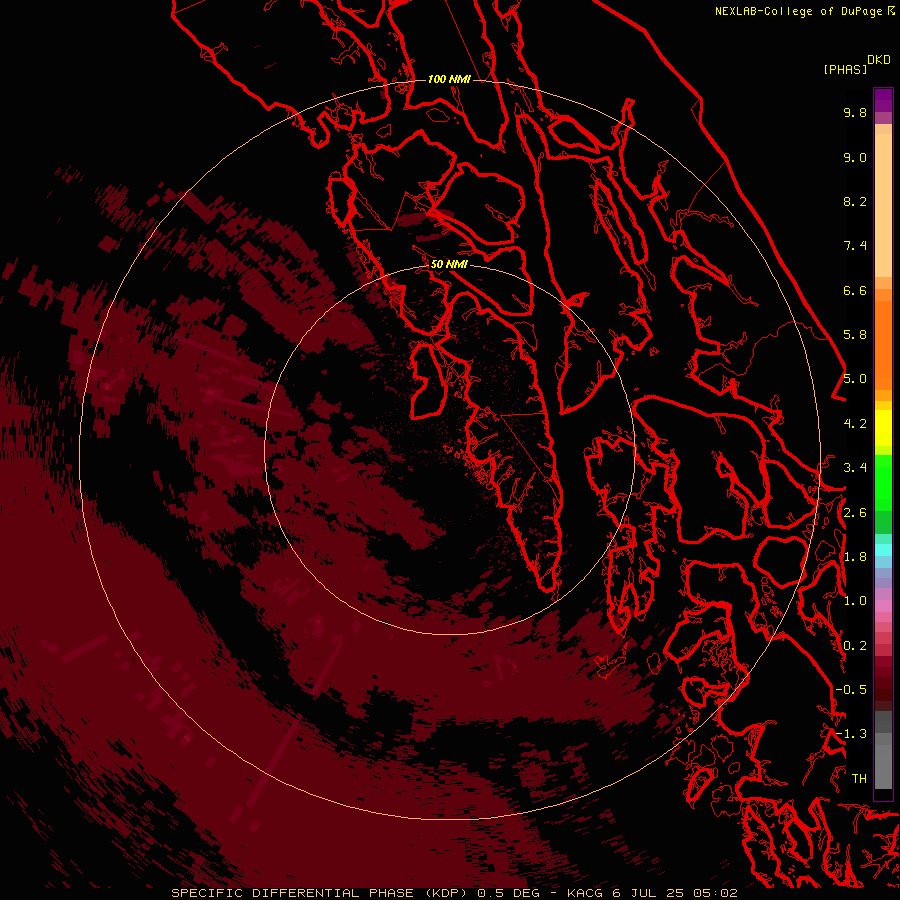Click the 5.8 value on the color scale
The height and width of the screenshot is (900, 900).
tap(855, 335)
